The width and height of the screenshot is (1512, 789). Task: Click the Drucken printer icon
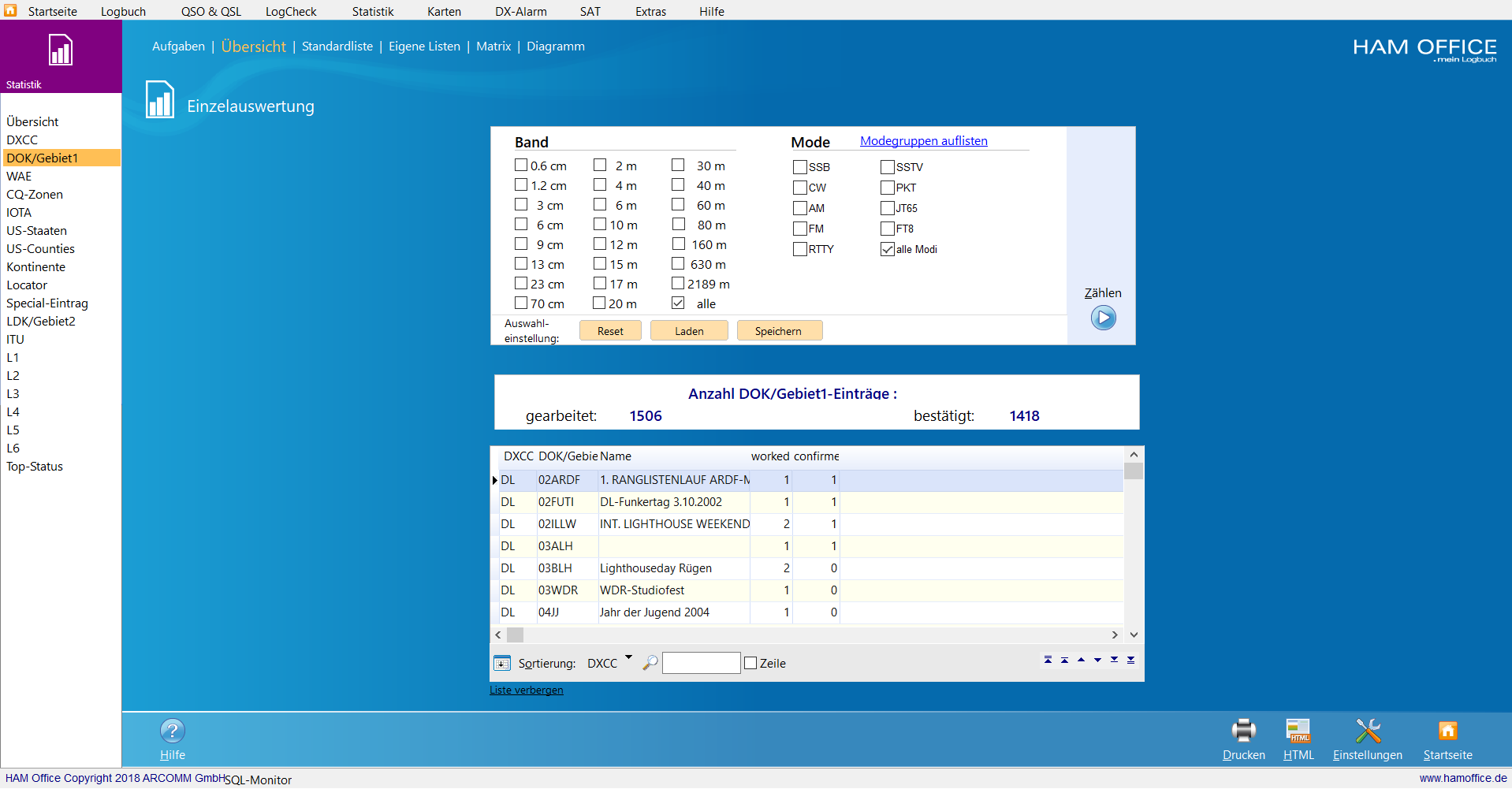[x=1243, y=731]
